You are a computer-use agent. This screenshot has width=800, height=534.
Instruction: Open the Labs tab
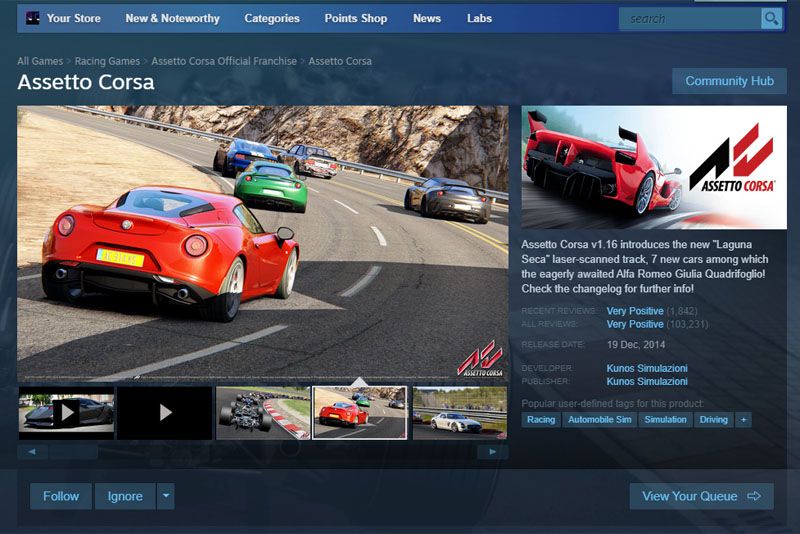point(479,18)
